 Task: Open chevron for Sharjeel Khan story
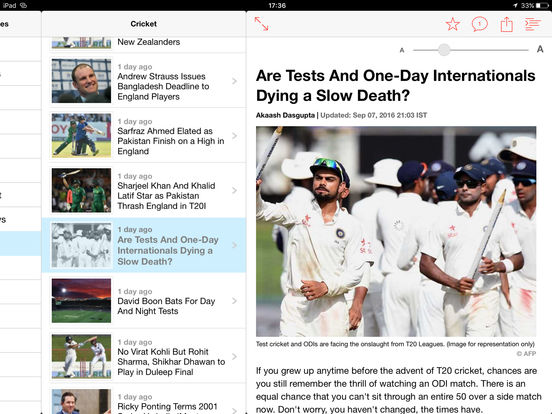pos(235,190)
